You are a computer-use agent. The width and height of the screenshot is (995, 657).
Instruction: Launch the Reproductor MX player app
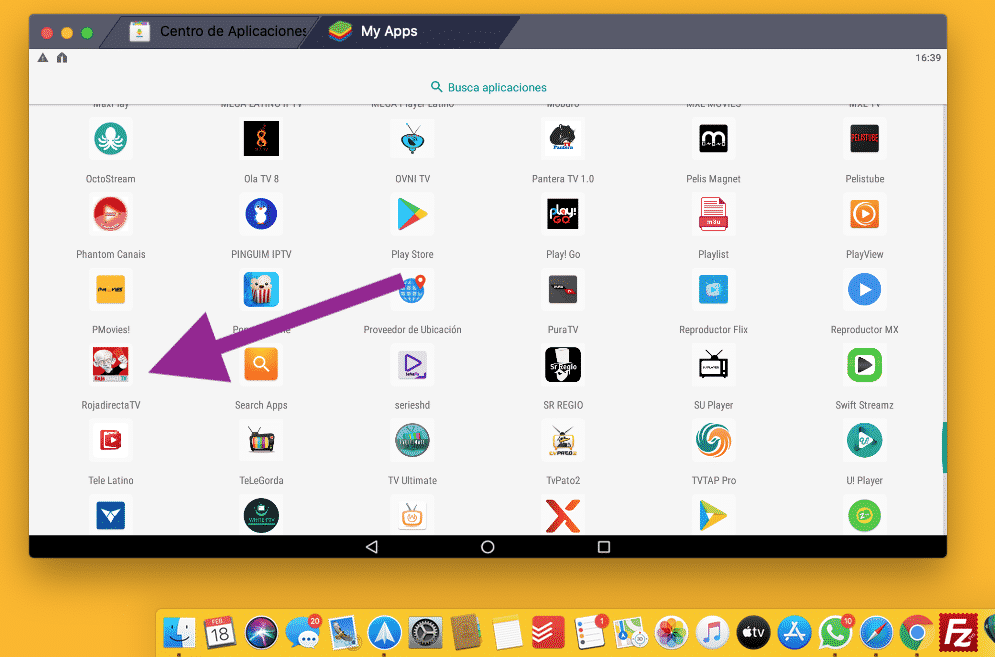coord(864,290)
